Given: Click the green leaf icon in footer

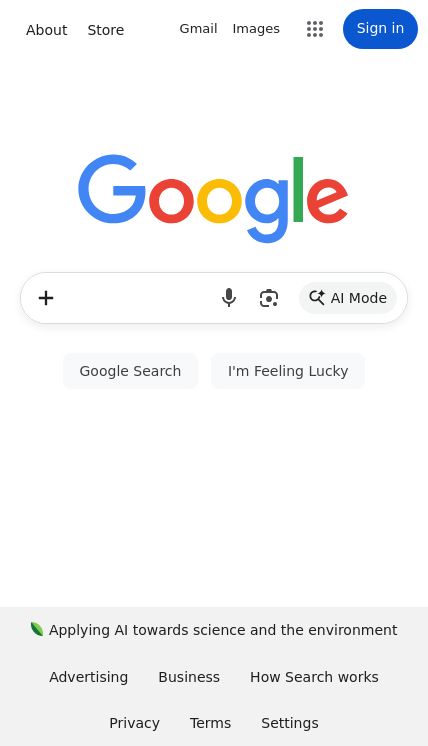Looking at the screenshot, I should [37, 629].
